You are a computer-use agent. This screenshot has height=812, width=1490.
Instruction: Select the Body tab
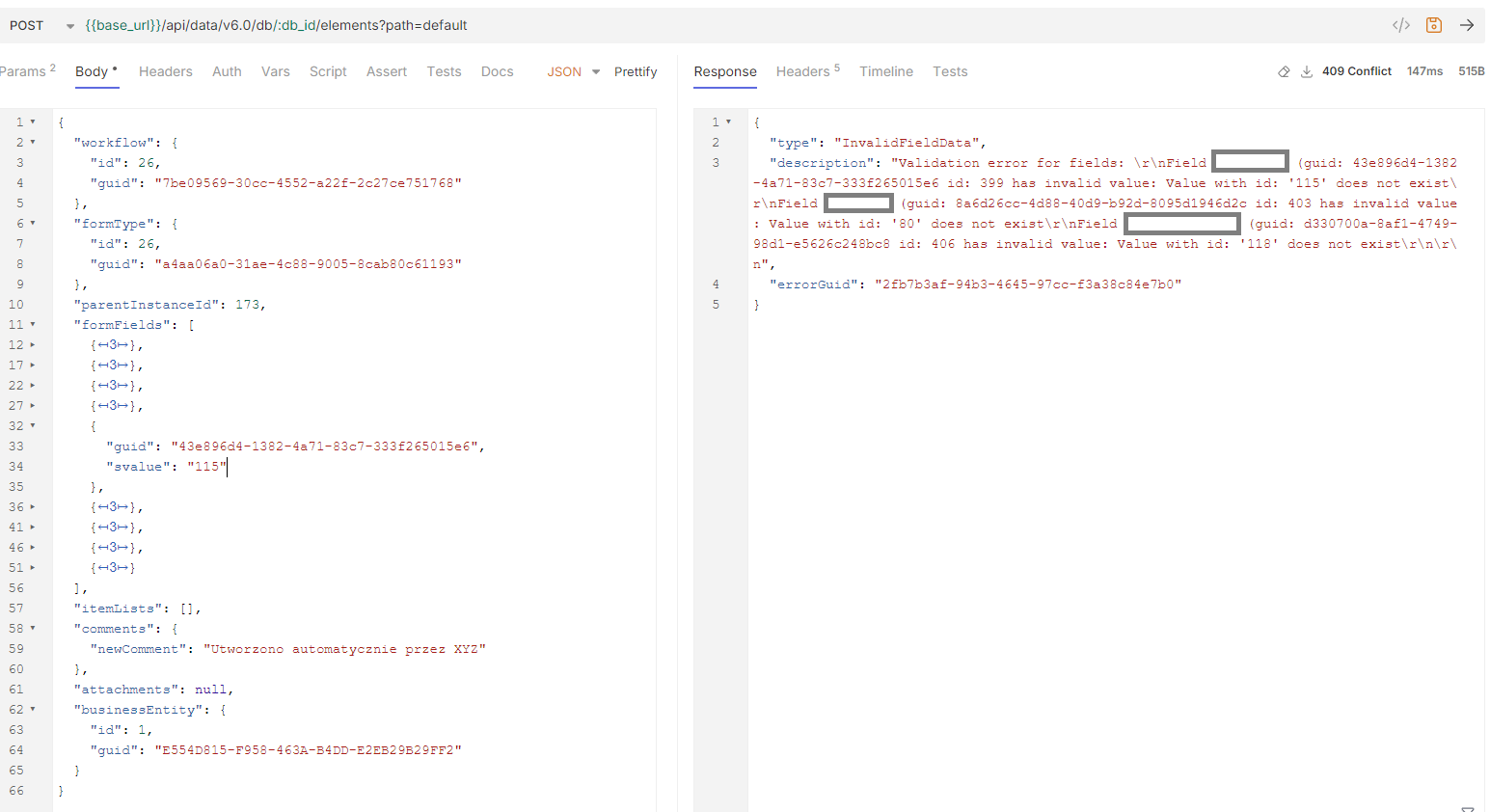(96, 71)
